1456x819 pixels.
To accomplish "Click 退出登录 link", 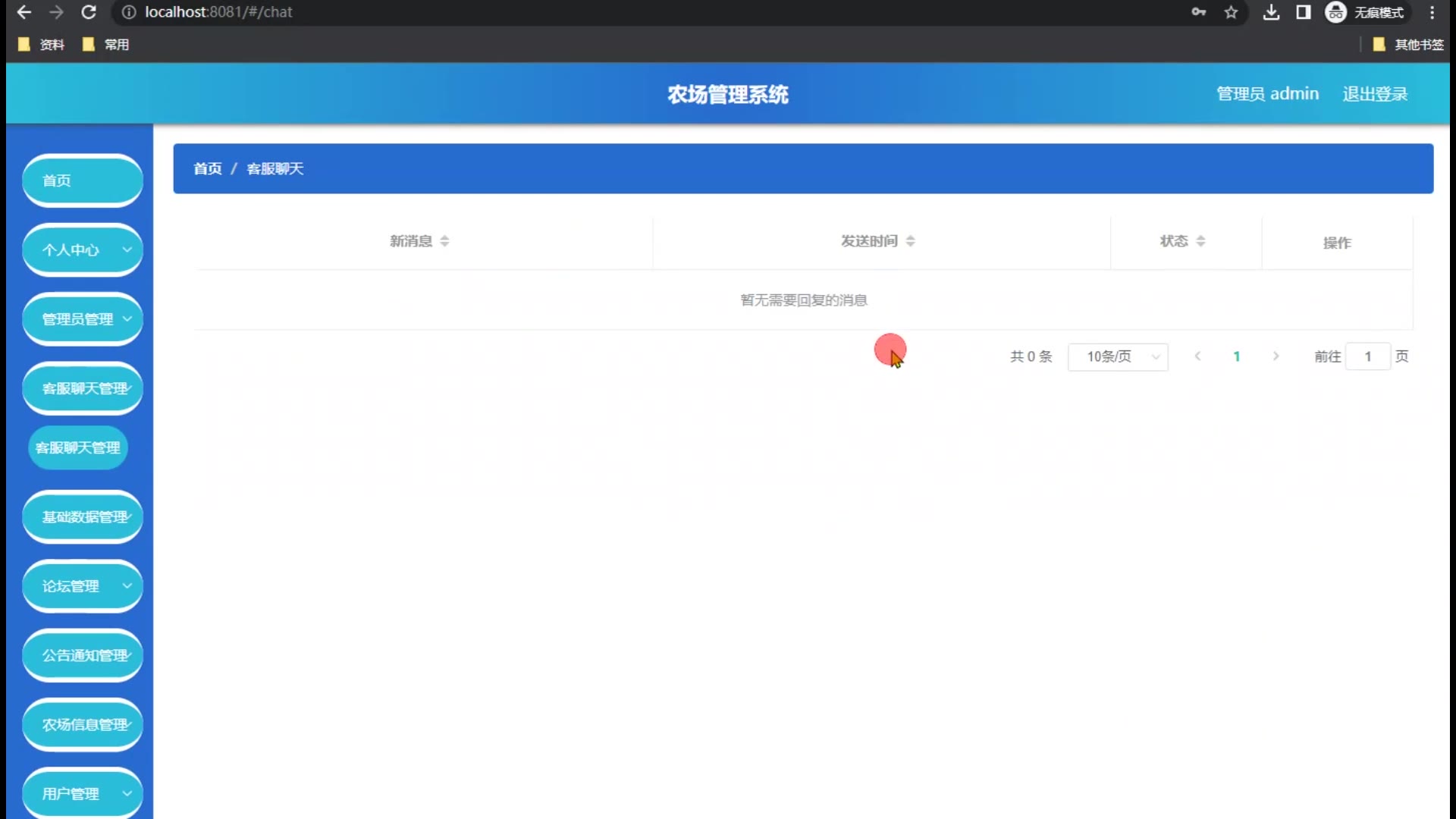I will (x=1375, y=94).
